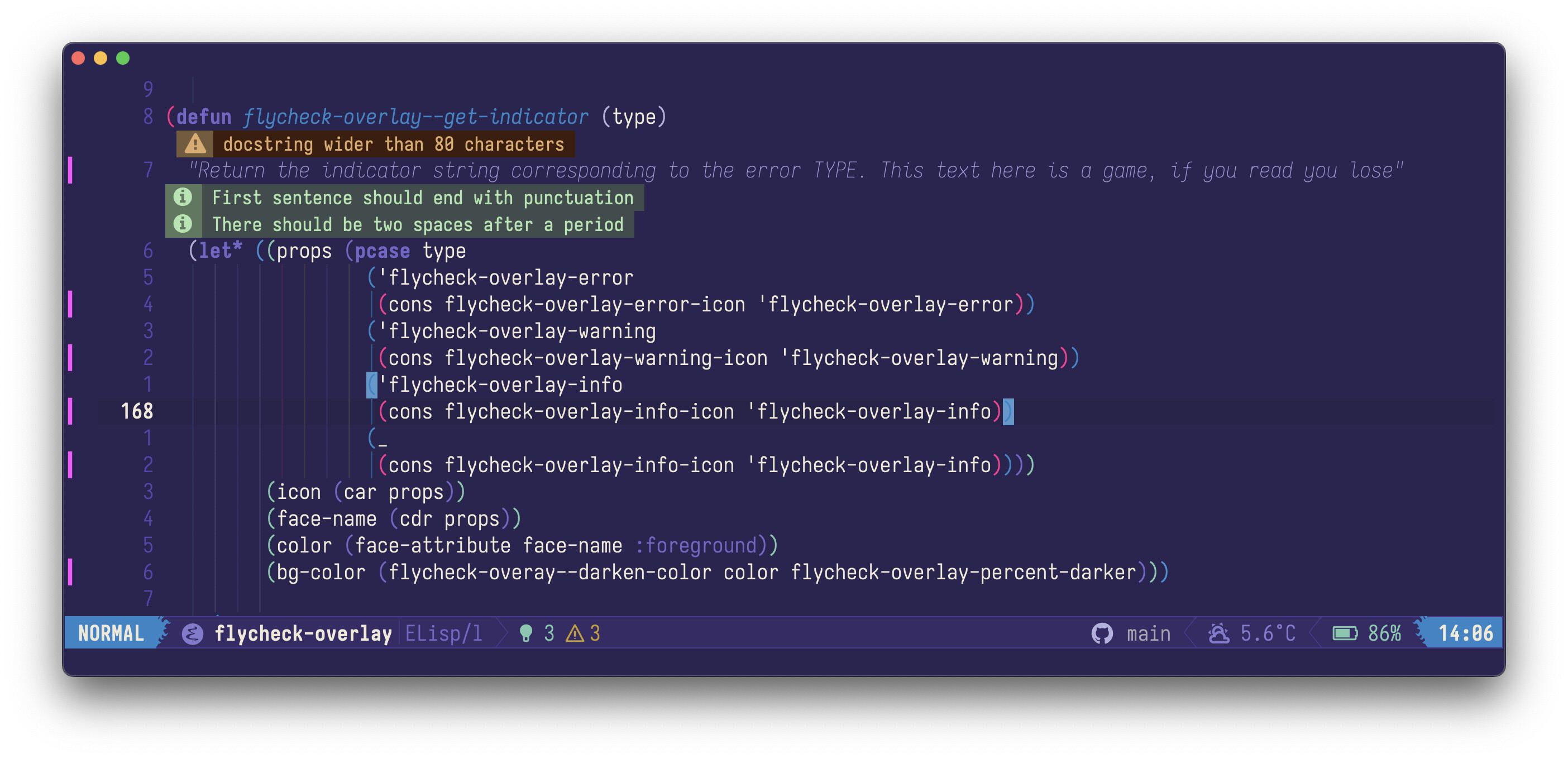Click the red close window button
This screenshot has width=1568, height=759.
(79, 58)
